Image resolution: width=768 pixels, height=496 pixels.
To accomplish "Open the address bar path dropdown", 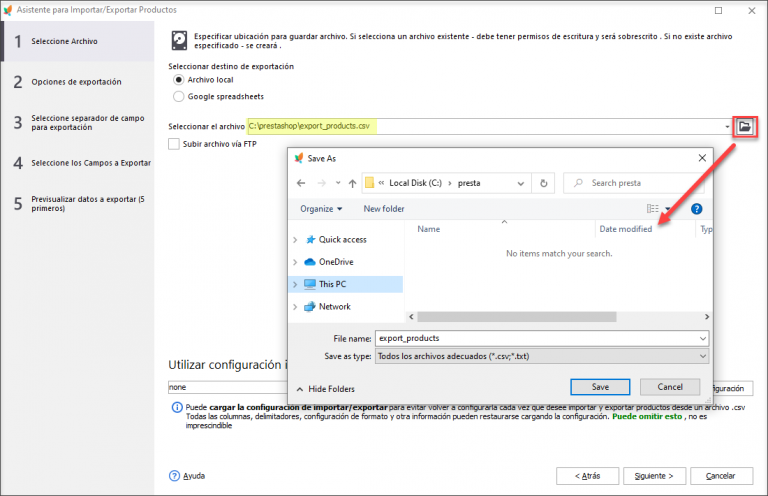I will point(521,183).
